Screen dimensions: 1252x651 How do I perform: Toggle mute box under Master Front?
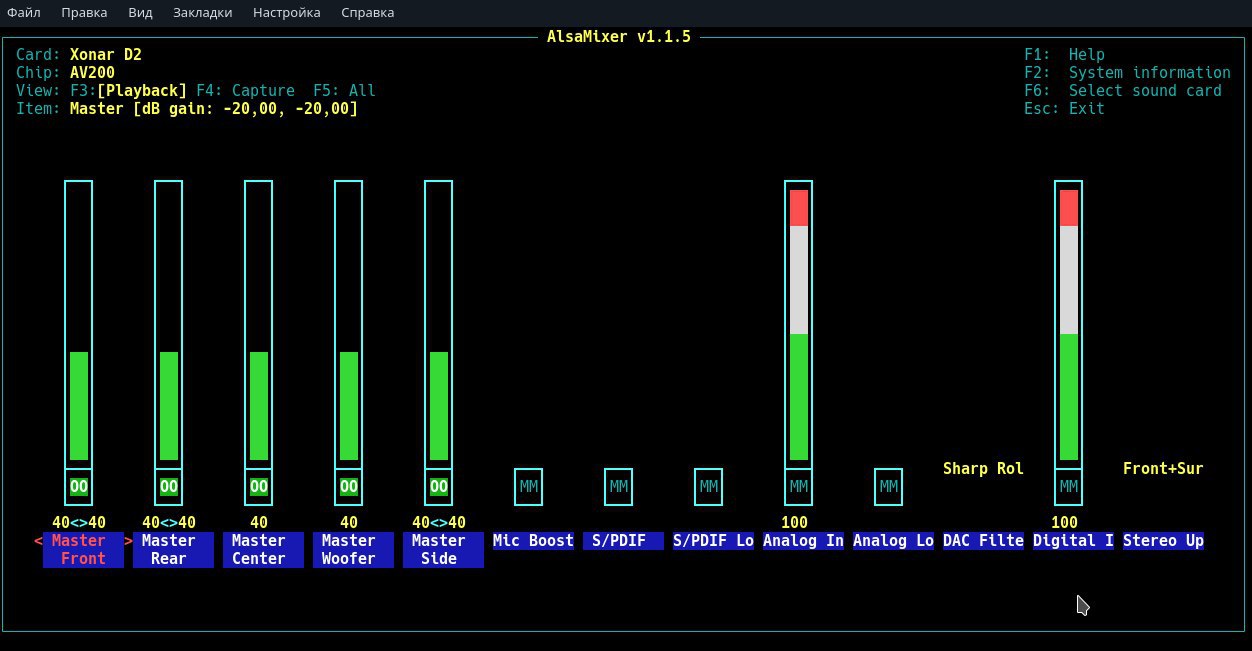[x=79, y=487]
